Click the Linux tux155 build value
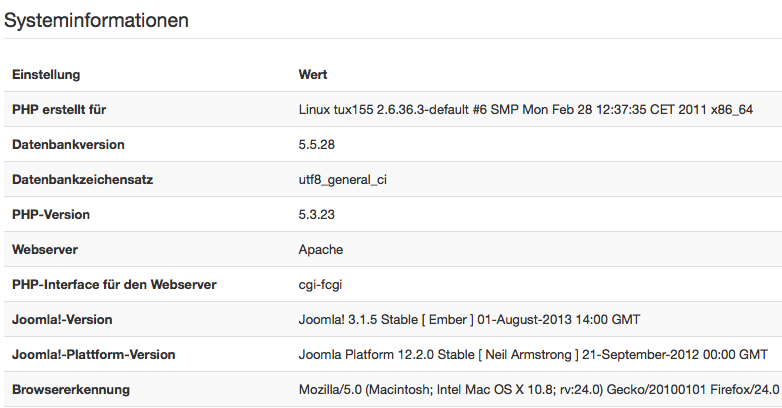Viewport: 782px width, 408px height. [526, 109]
